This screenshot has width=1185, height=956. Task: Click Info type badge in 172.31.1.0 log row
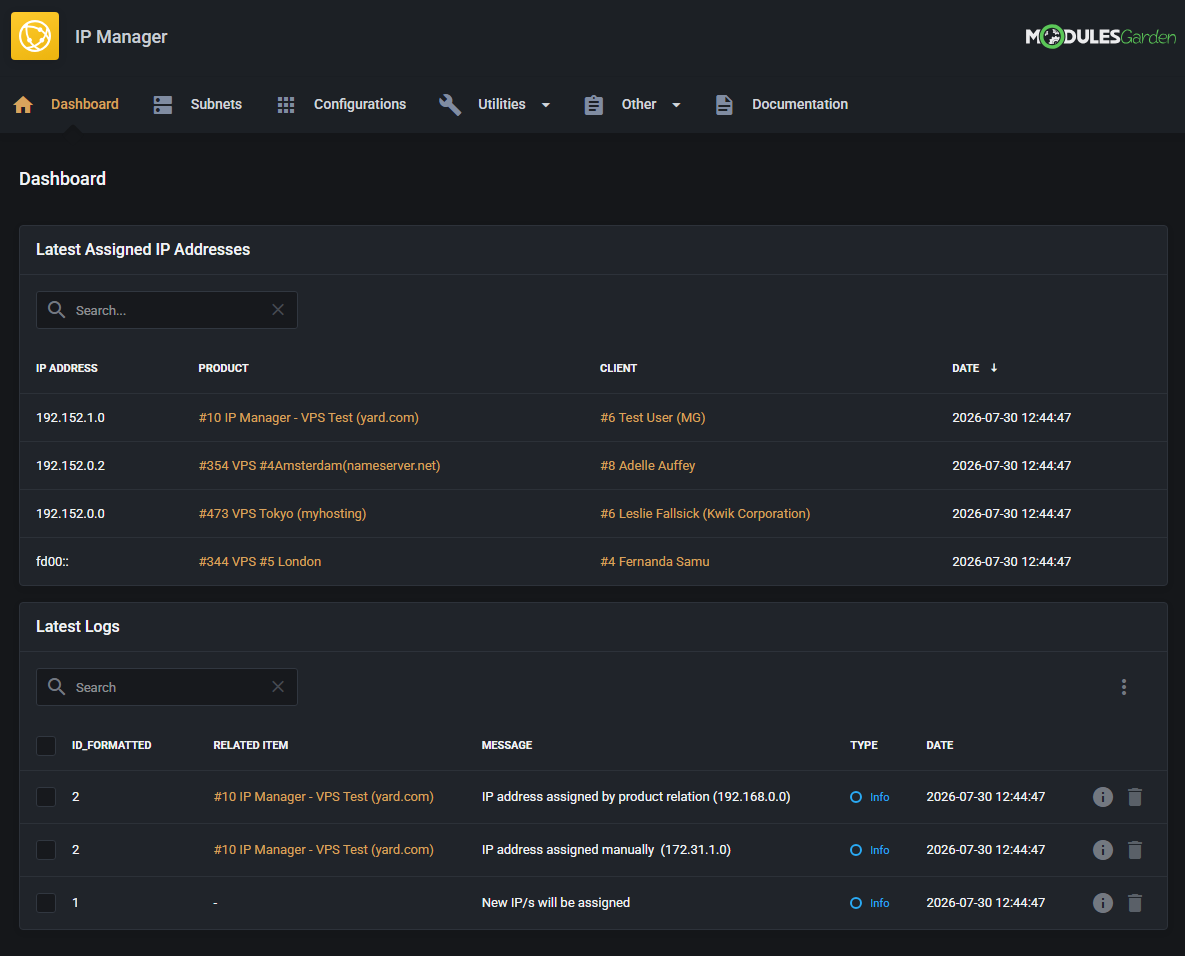tap(870, 849)
